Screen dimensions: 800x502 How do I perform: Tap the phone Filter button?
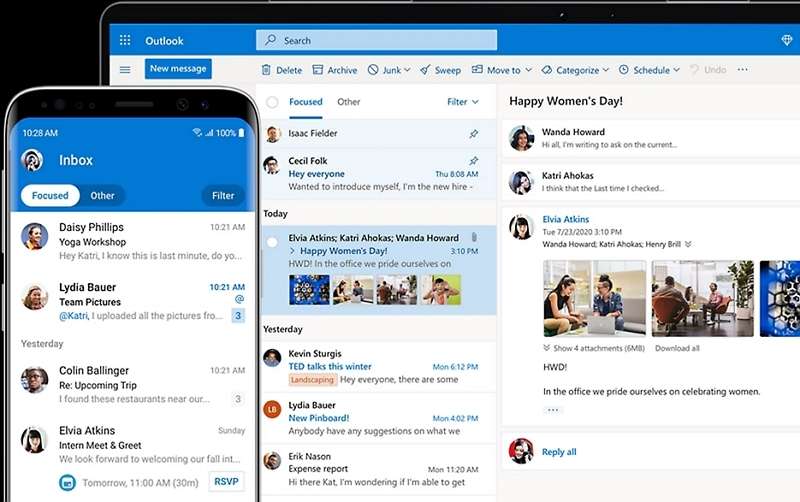pyautogui.click(x=223, y=195)
